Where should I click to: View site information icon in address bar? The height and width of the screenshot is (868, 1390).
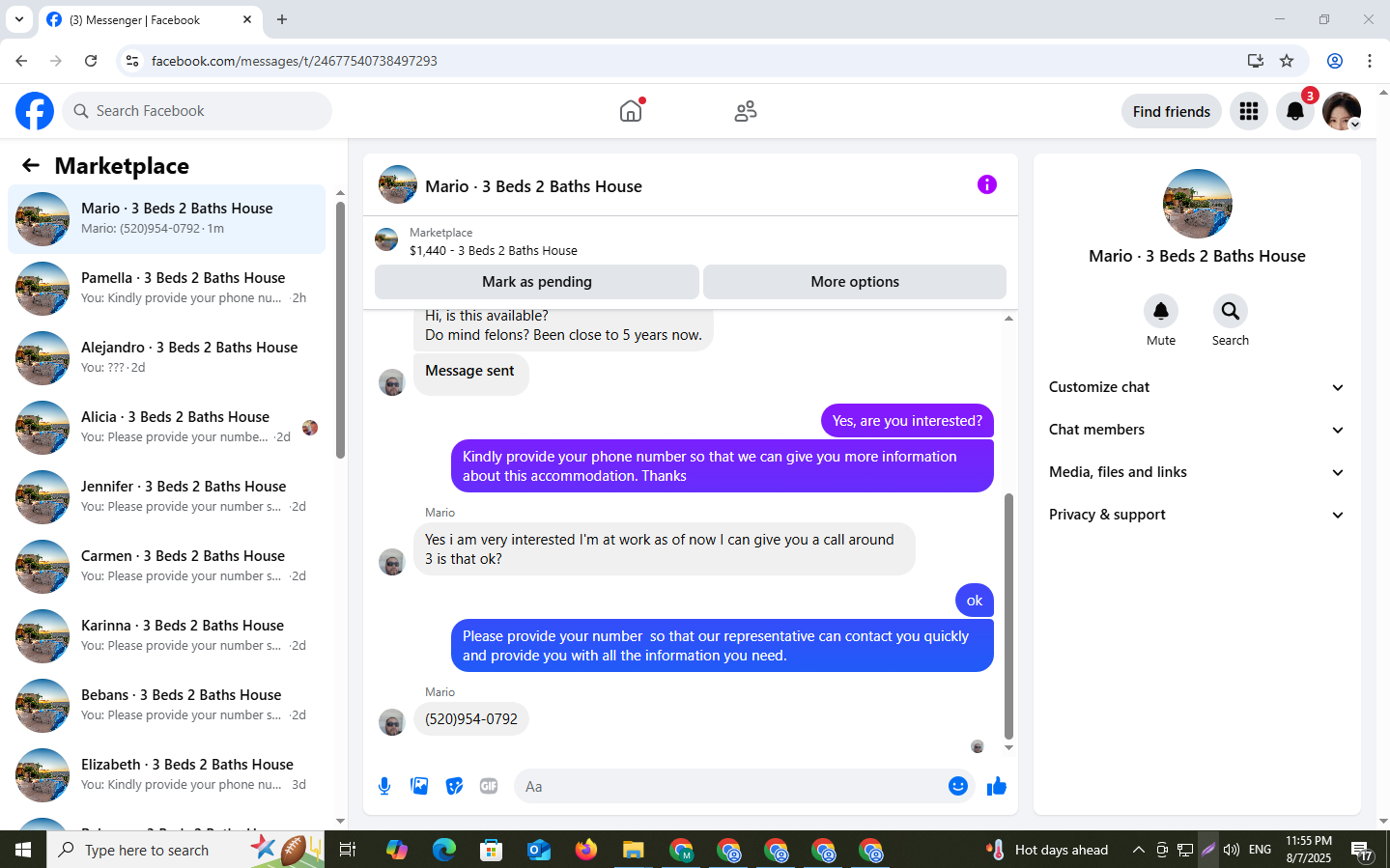pos(132,61)
